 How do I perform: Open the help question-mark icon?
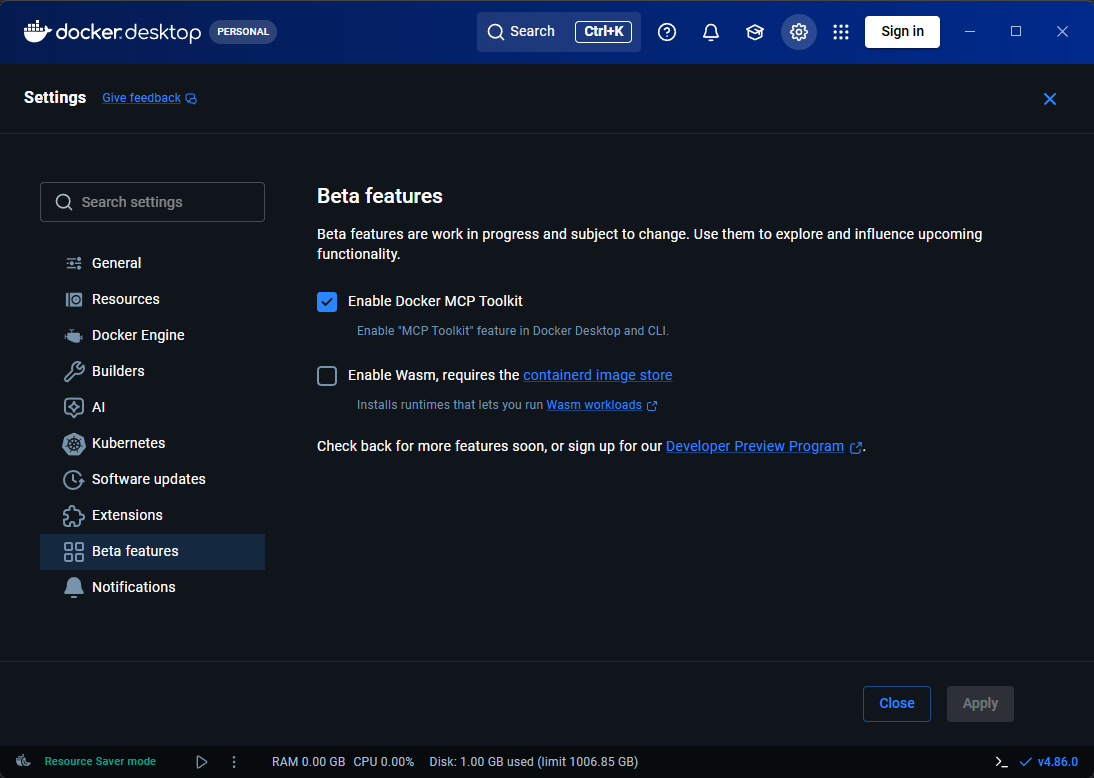pyautogui.click(x=667, y=32)
